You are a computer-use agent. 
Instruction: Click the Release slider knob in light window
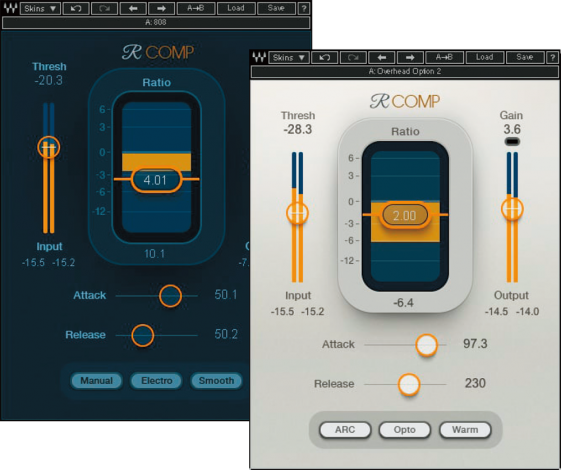click(x=409, y=385)
